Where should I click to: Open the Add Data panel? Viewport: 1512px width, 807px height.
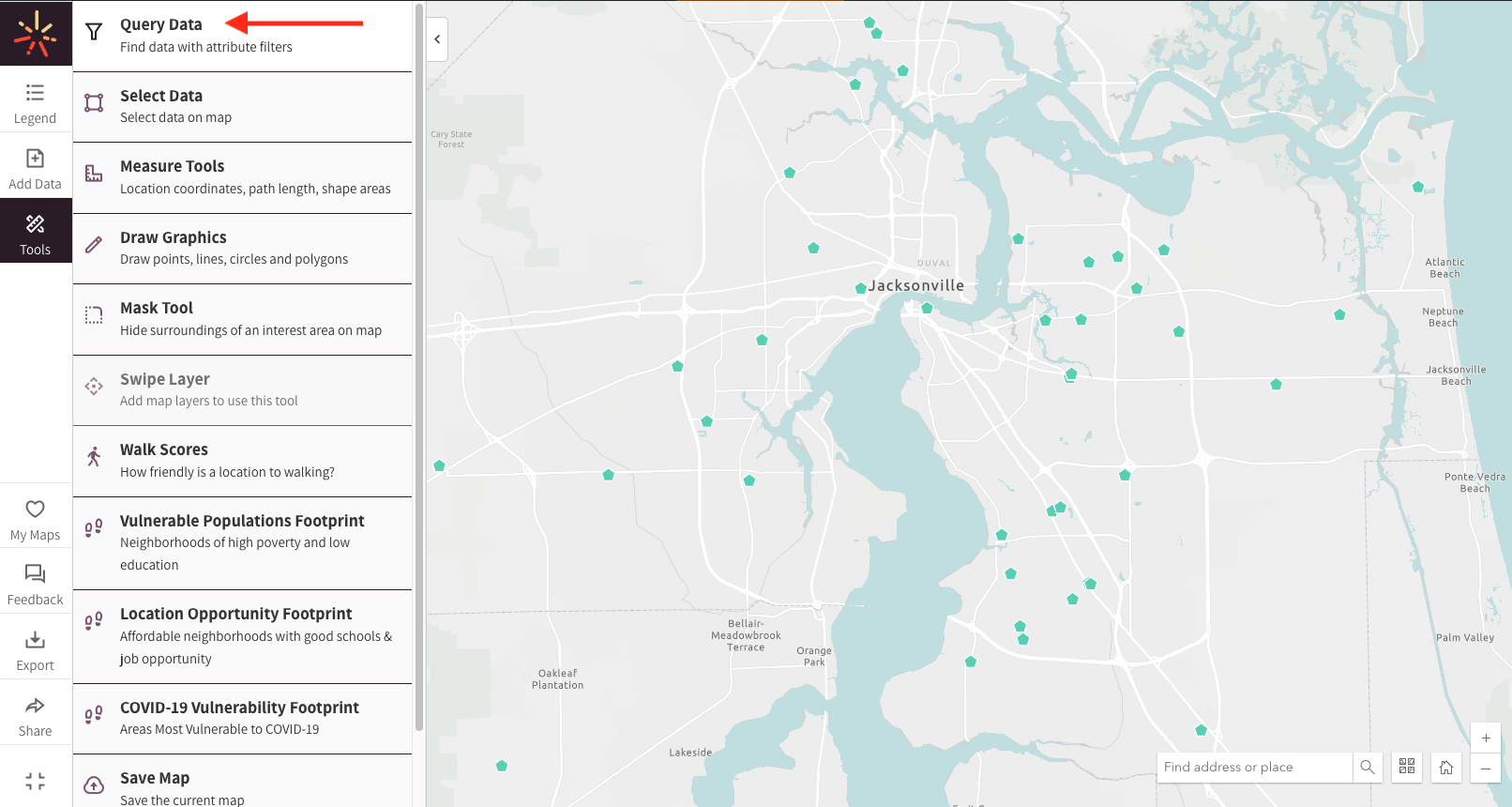35,167
